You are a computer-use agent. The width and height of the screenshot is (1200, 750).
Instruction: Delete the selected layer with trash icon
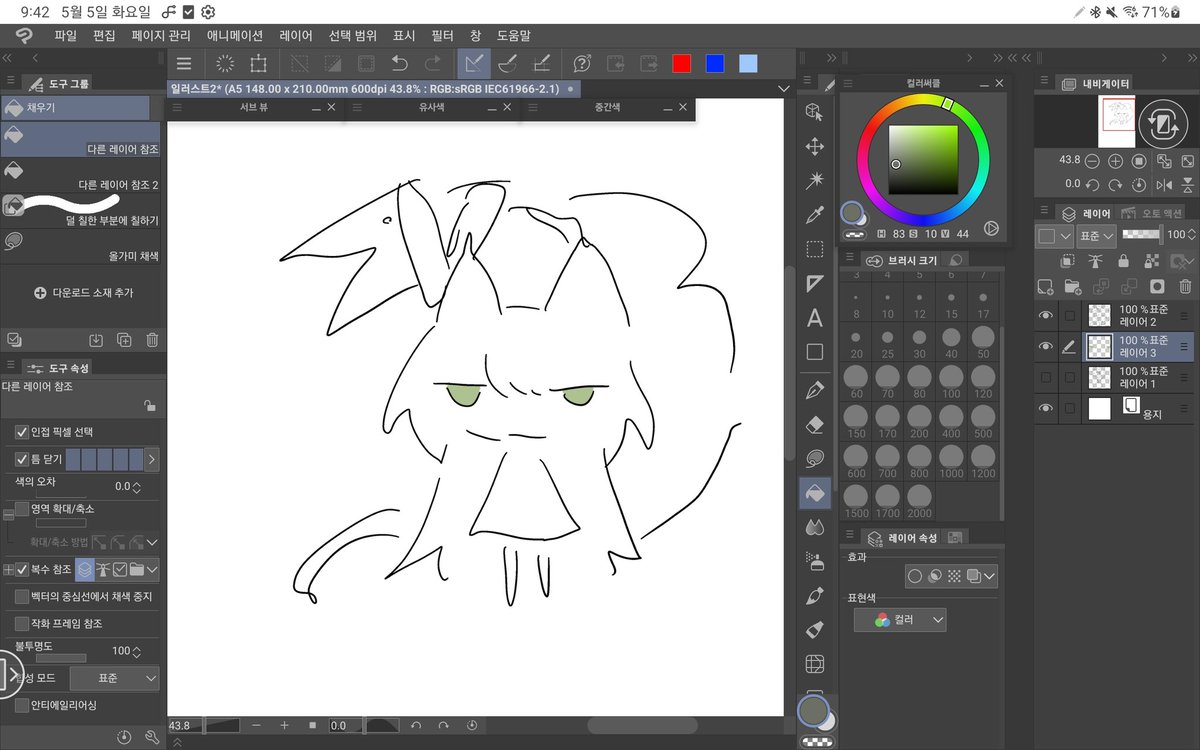(x=1183, y=286)
